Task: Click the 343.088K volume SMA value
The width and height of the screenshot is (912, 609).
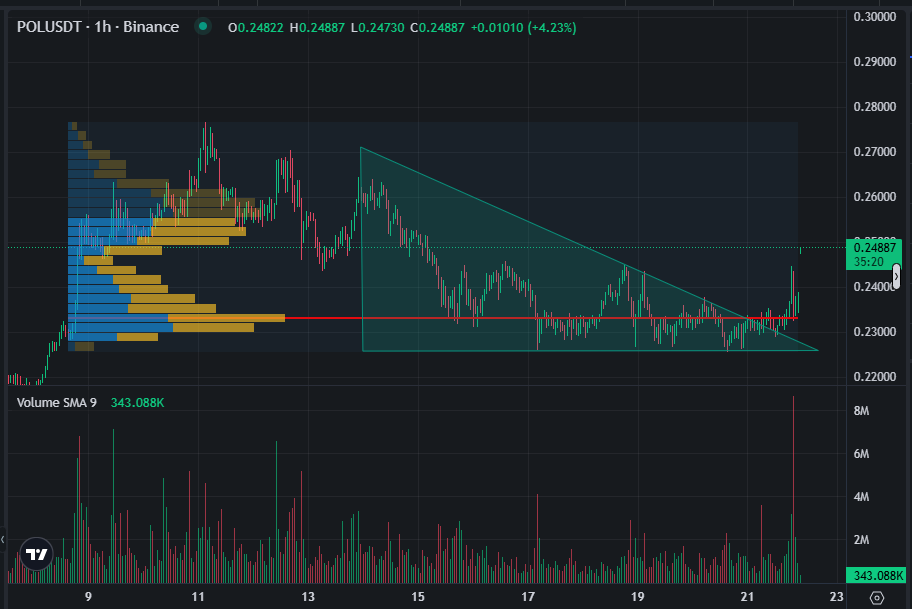Action: point(137,403)
